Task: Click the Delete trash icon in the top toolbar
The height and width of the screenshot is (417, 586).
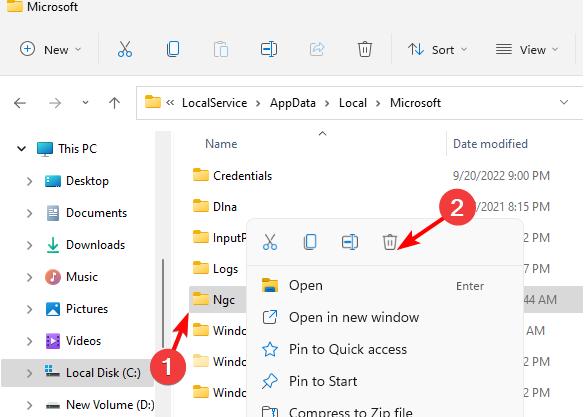Action: tap(365, 49)
